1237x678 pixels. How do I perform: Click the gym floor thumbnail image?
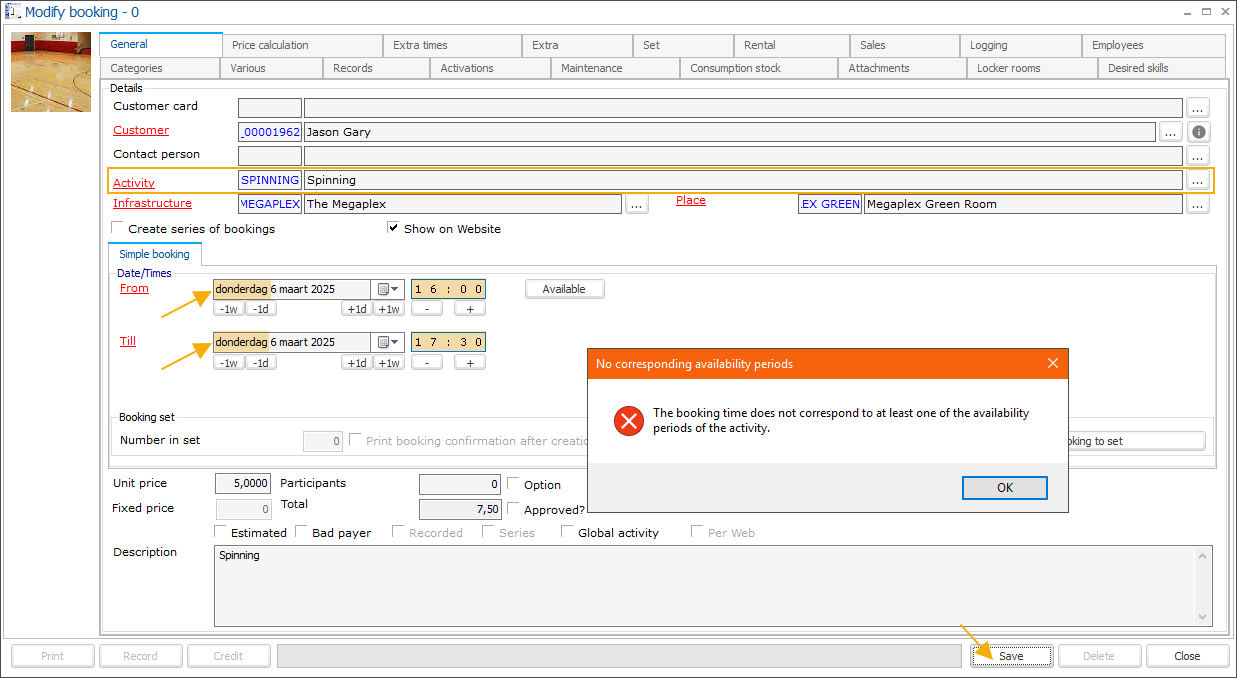[x=51, y=72]
